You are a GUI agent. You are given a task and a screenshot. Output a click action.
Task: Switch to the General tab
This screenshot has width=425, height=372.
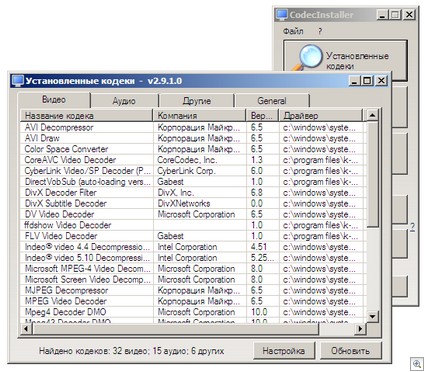pyautogui.click(x=272, y=101)
